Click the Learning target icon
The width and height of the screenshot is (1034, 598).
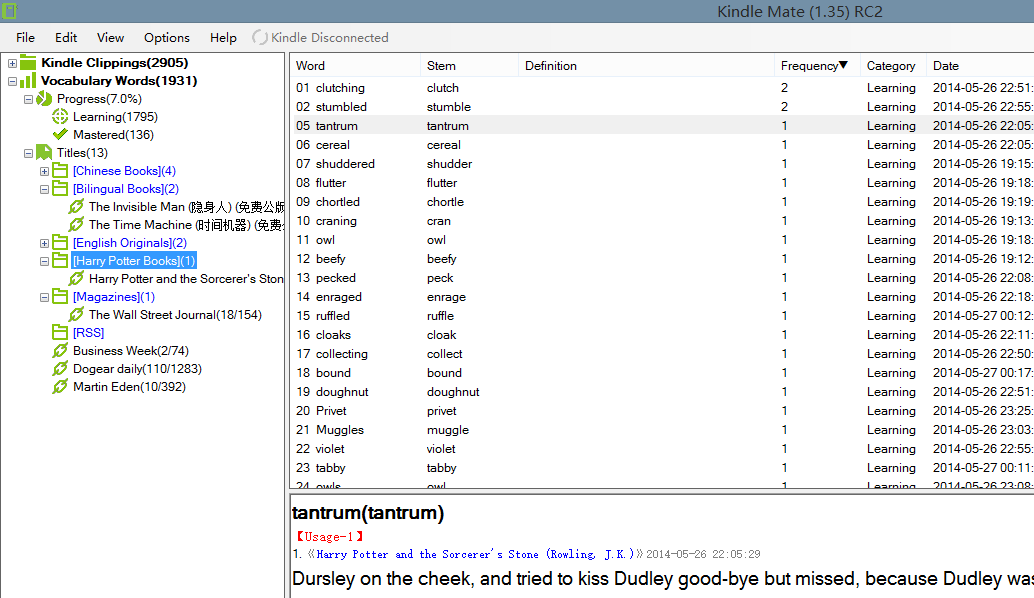coord(60,117)
